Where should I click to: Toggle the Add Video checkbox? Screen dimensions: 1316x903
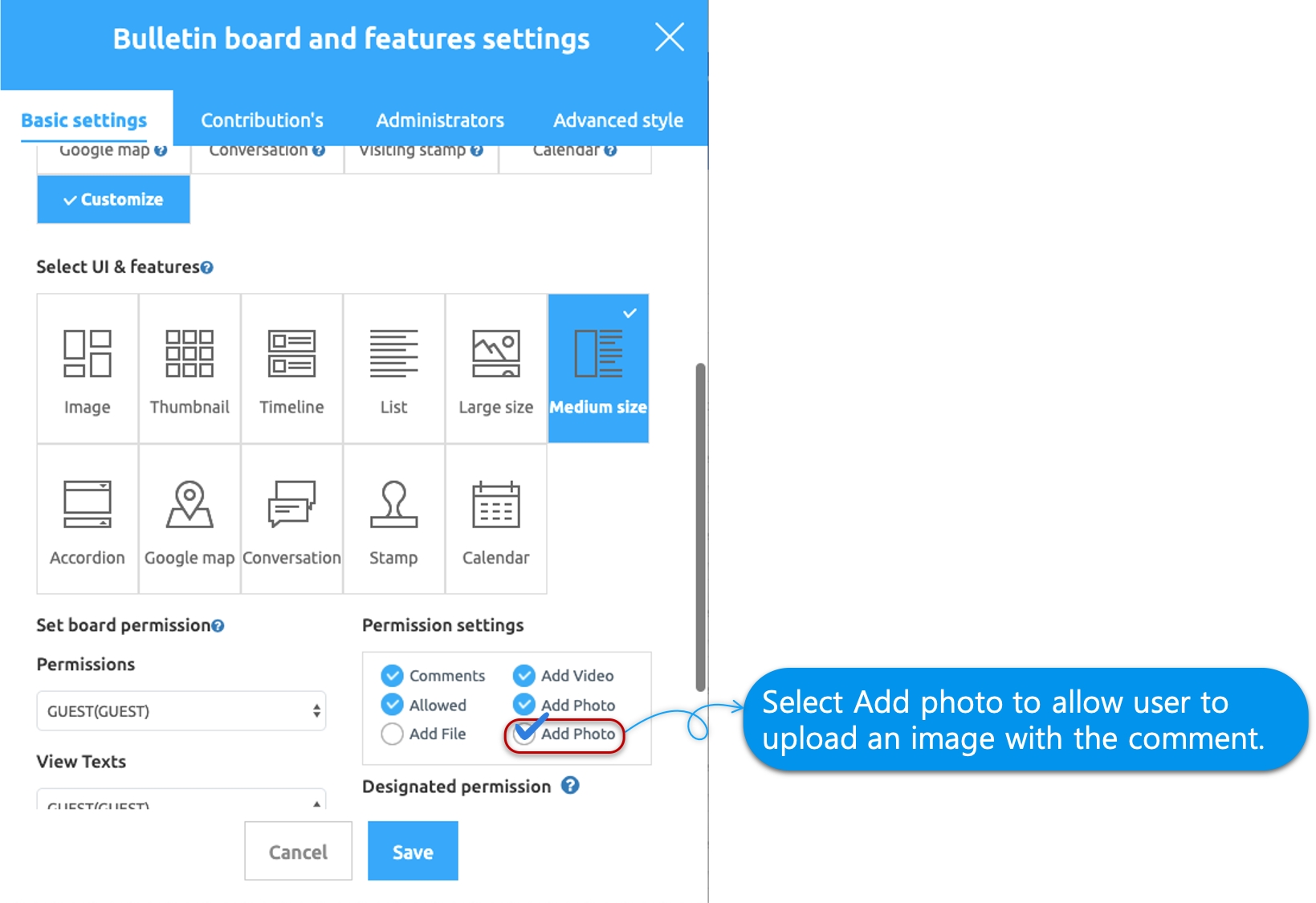[x=524, y=676]
